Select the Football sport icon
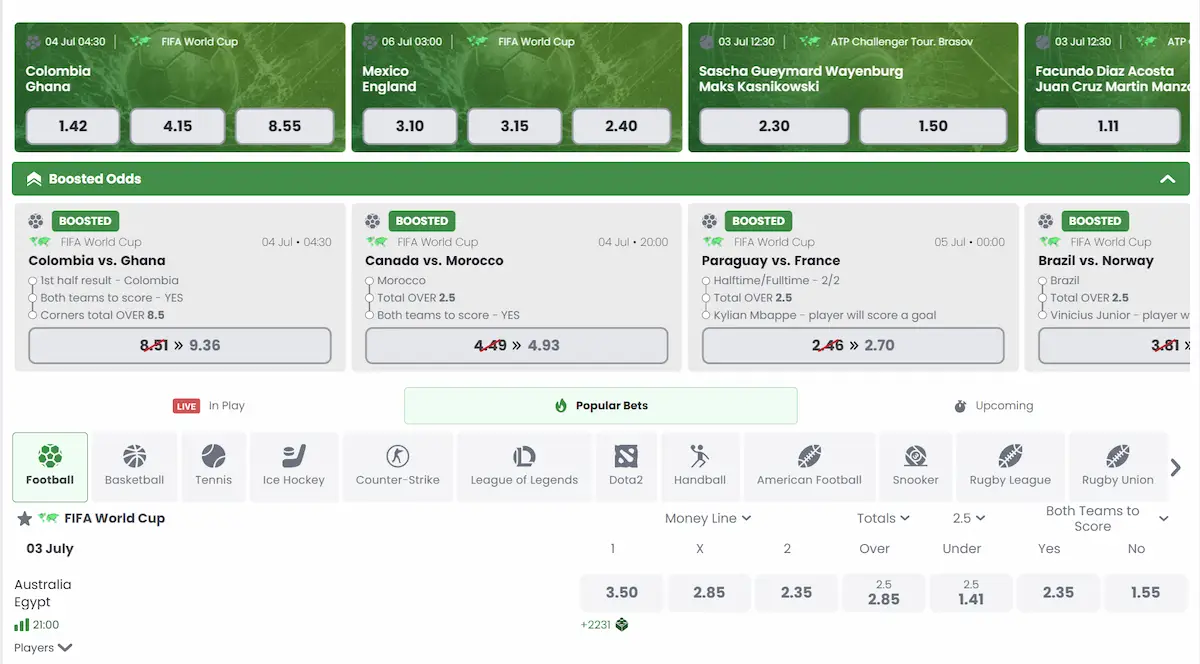Image resolution: width=1200 pixels, height=664 pixels. (50, 466)
